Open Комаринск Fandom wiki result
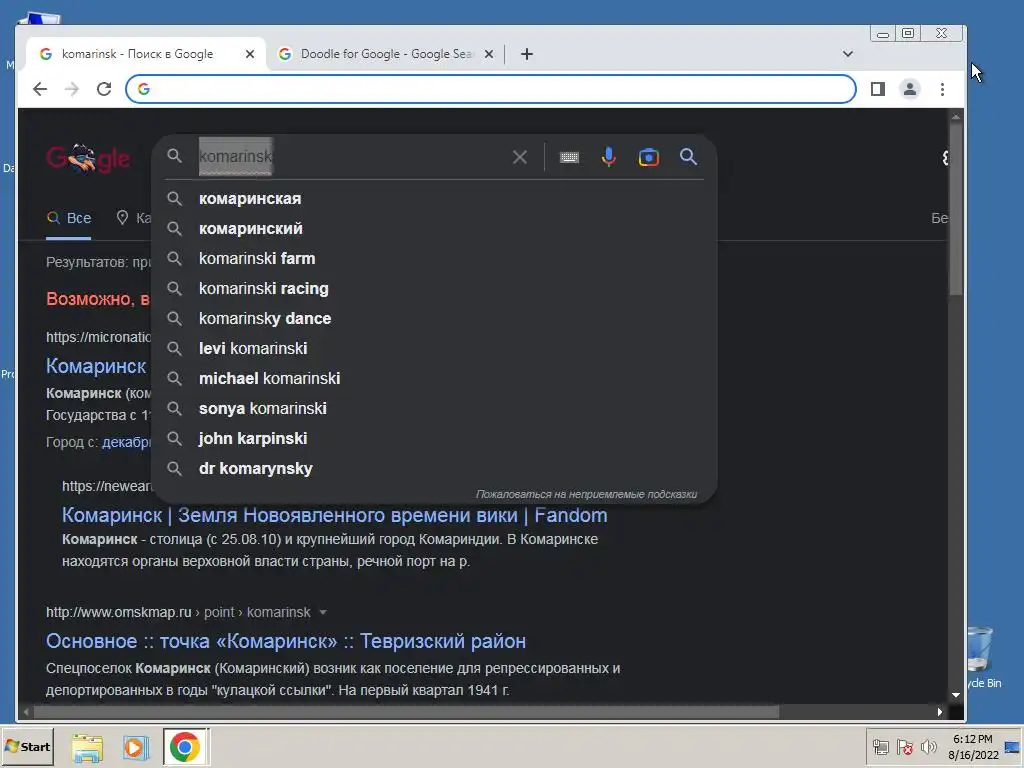This screenshot has height=768, width=1024. coord(334,515)
